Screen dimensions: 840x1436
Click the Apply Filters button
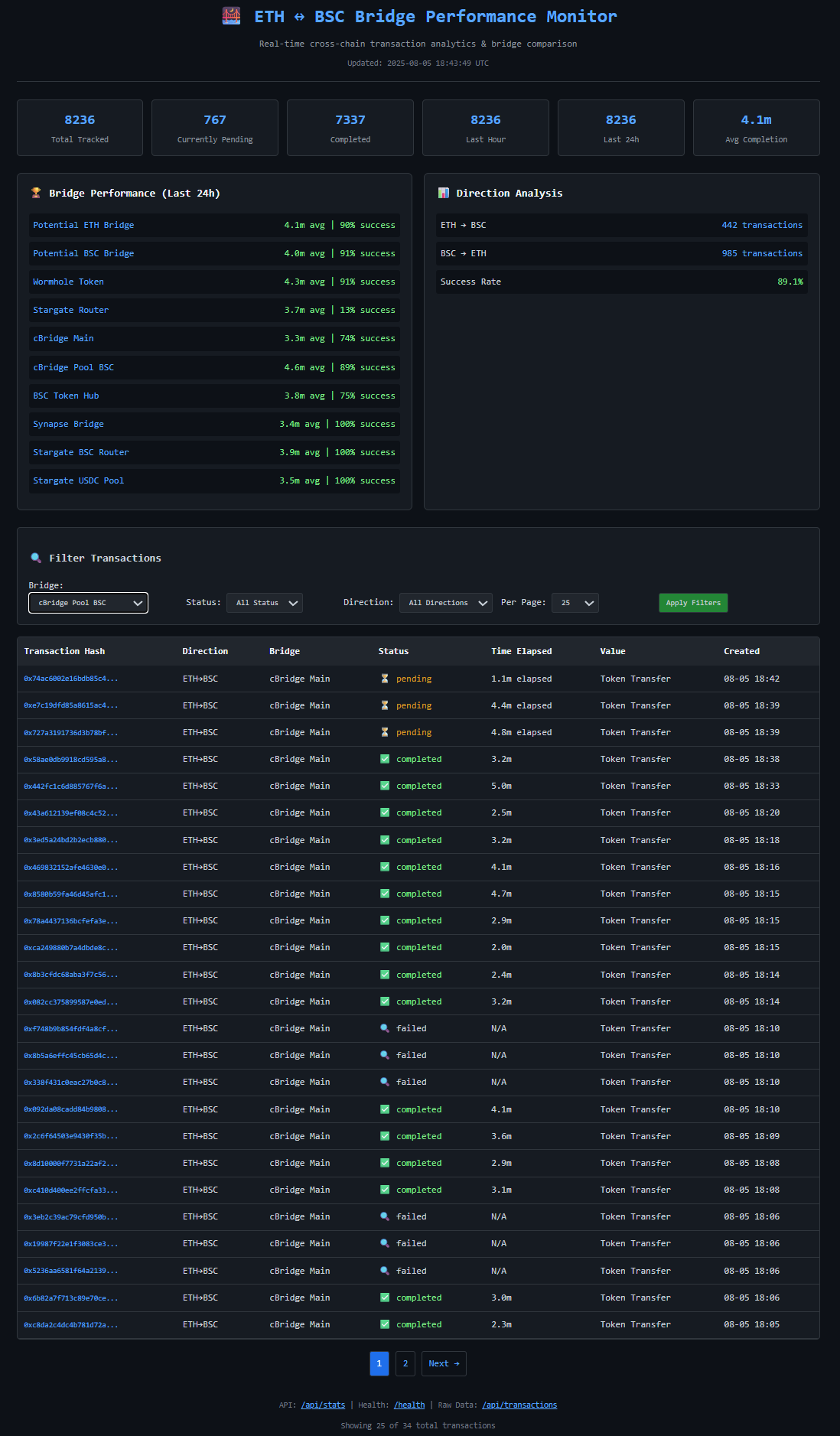[x=693, y=603]
